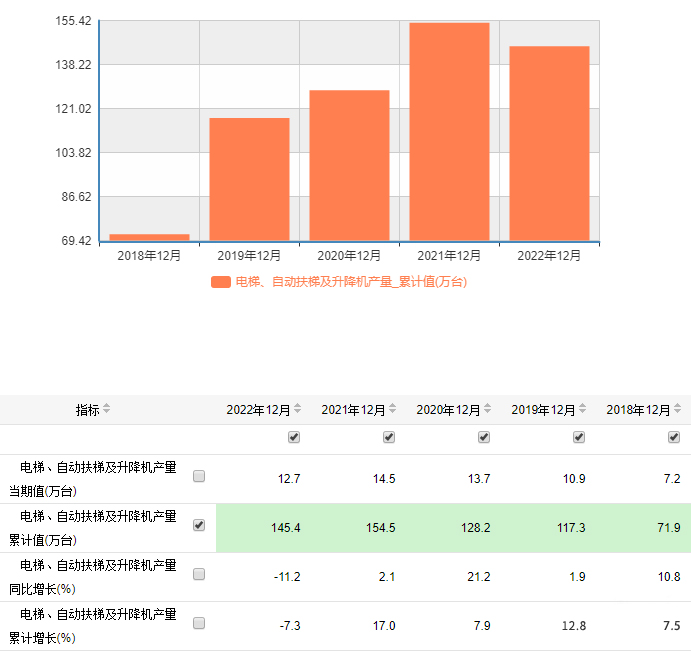Select the 当期值(万台) indicator row label
The image size is (691, 651).
[93, 479]
